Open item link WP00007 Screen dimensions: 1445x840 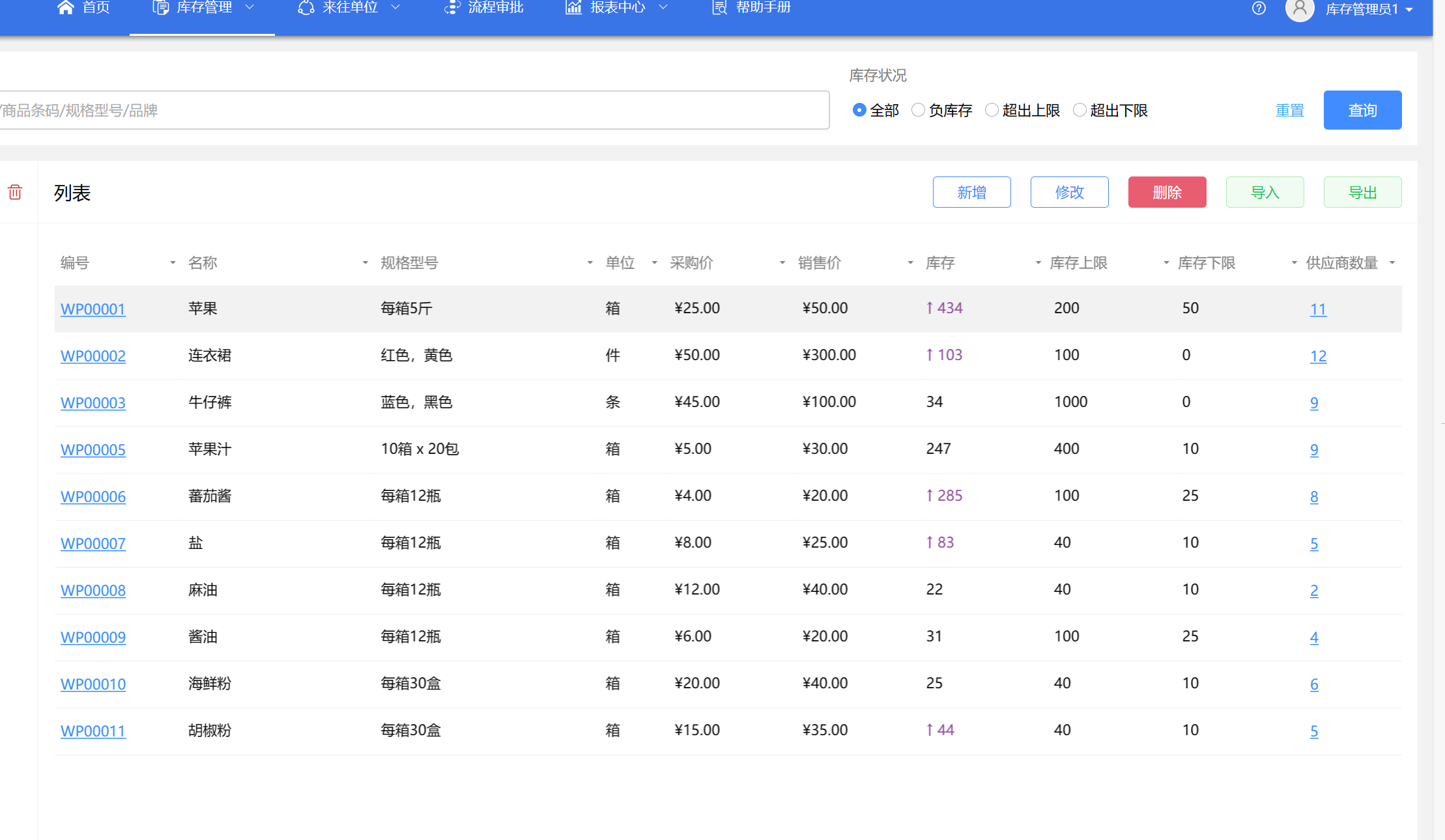tap(93, 543)
